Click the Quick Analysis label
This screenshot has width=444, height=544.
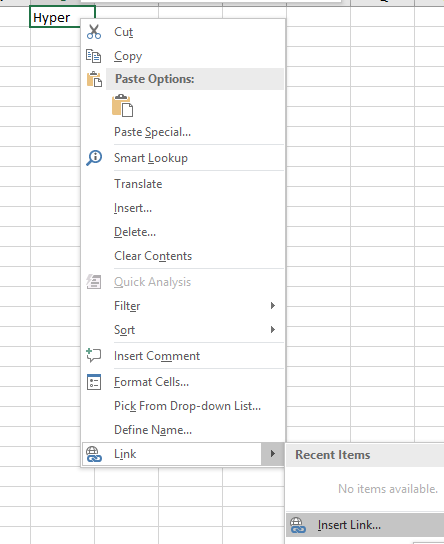coord(153,282)
